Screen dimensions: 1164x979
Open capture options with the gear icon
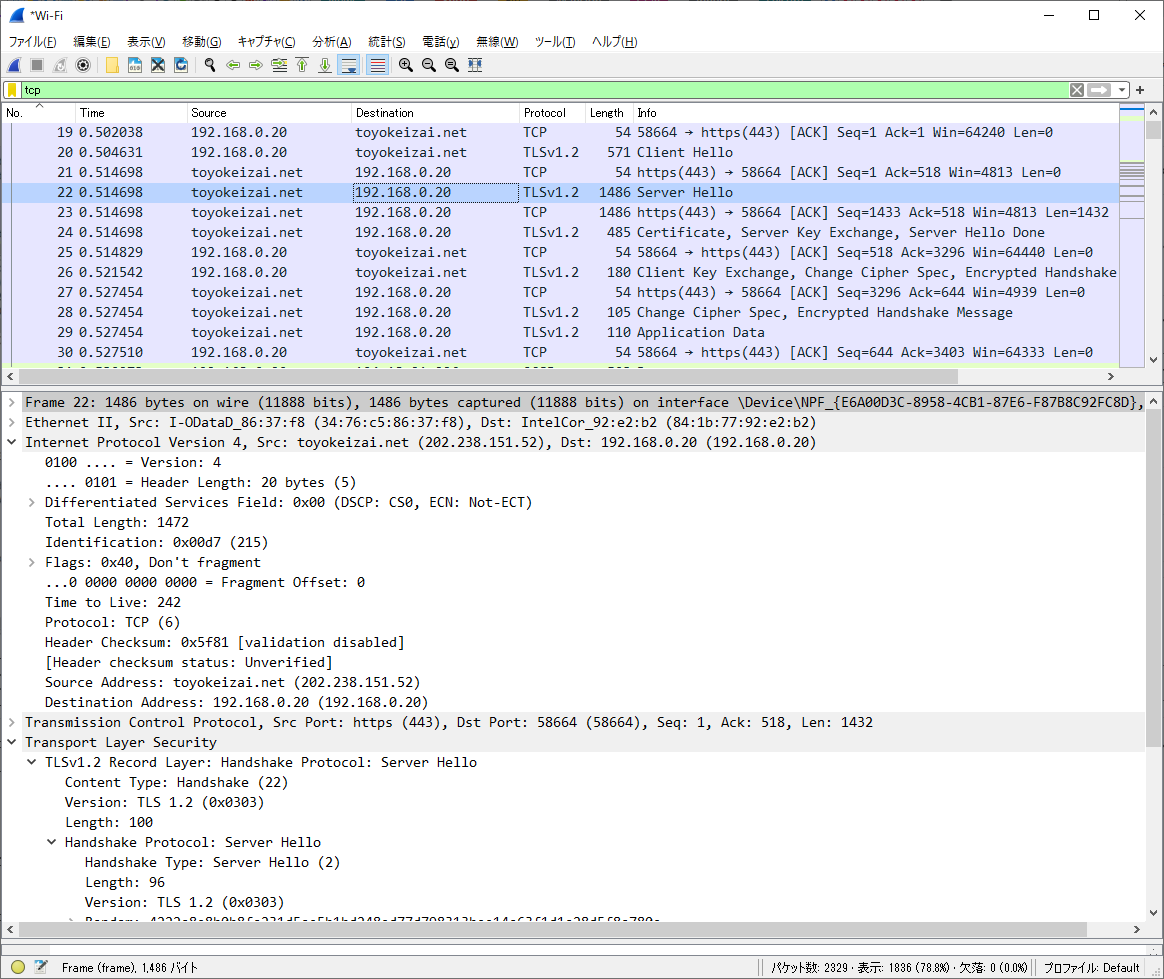click(83, 64)
